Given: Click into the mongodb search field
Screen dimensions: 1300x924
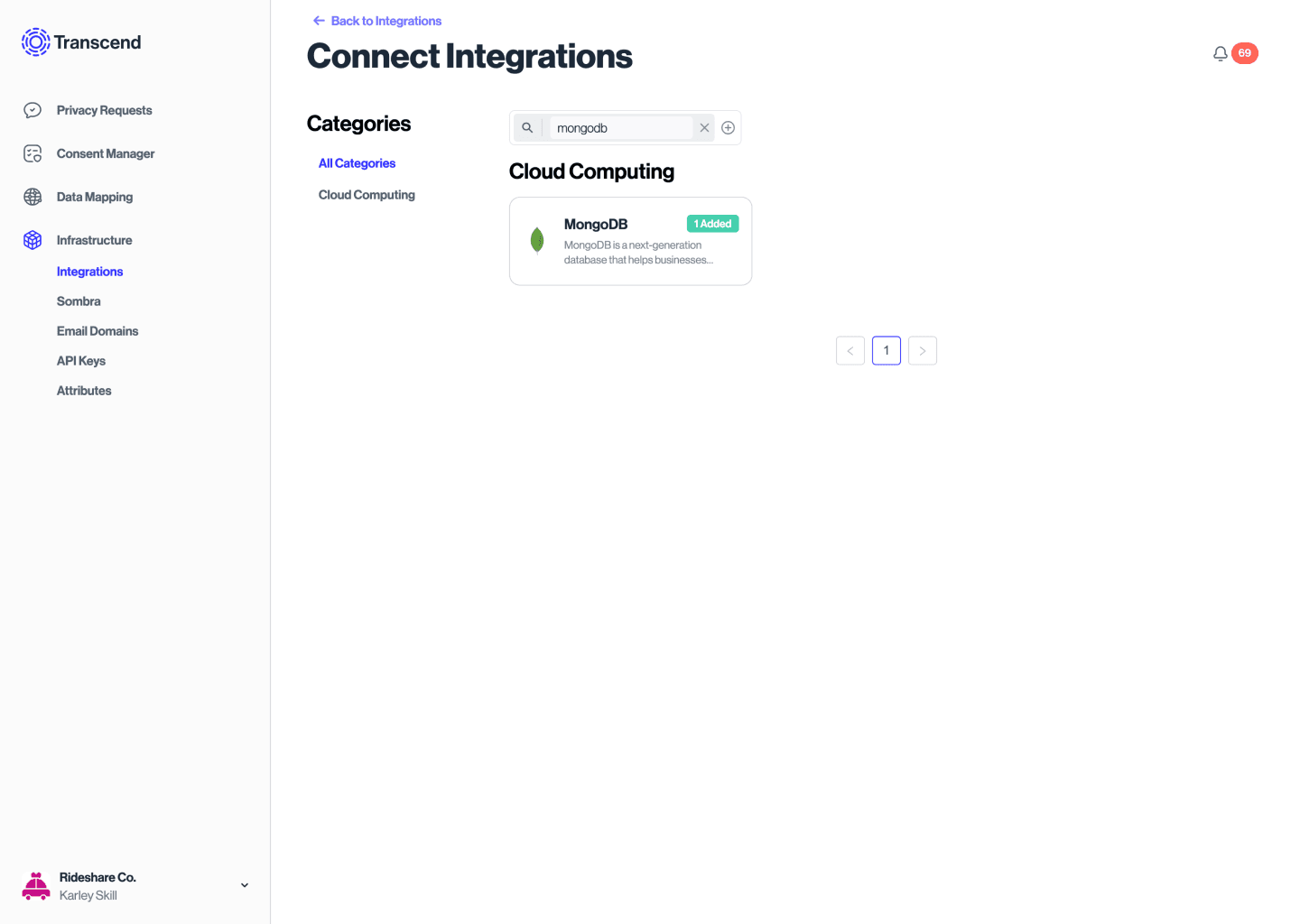Looking at the screenshot, I should (x=621, y=128).
